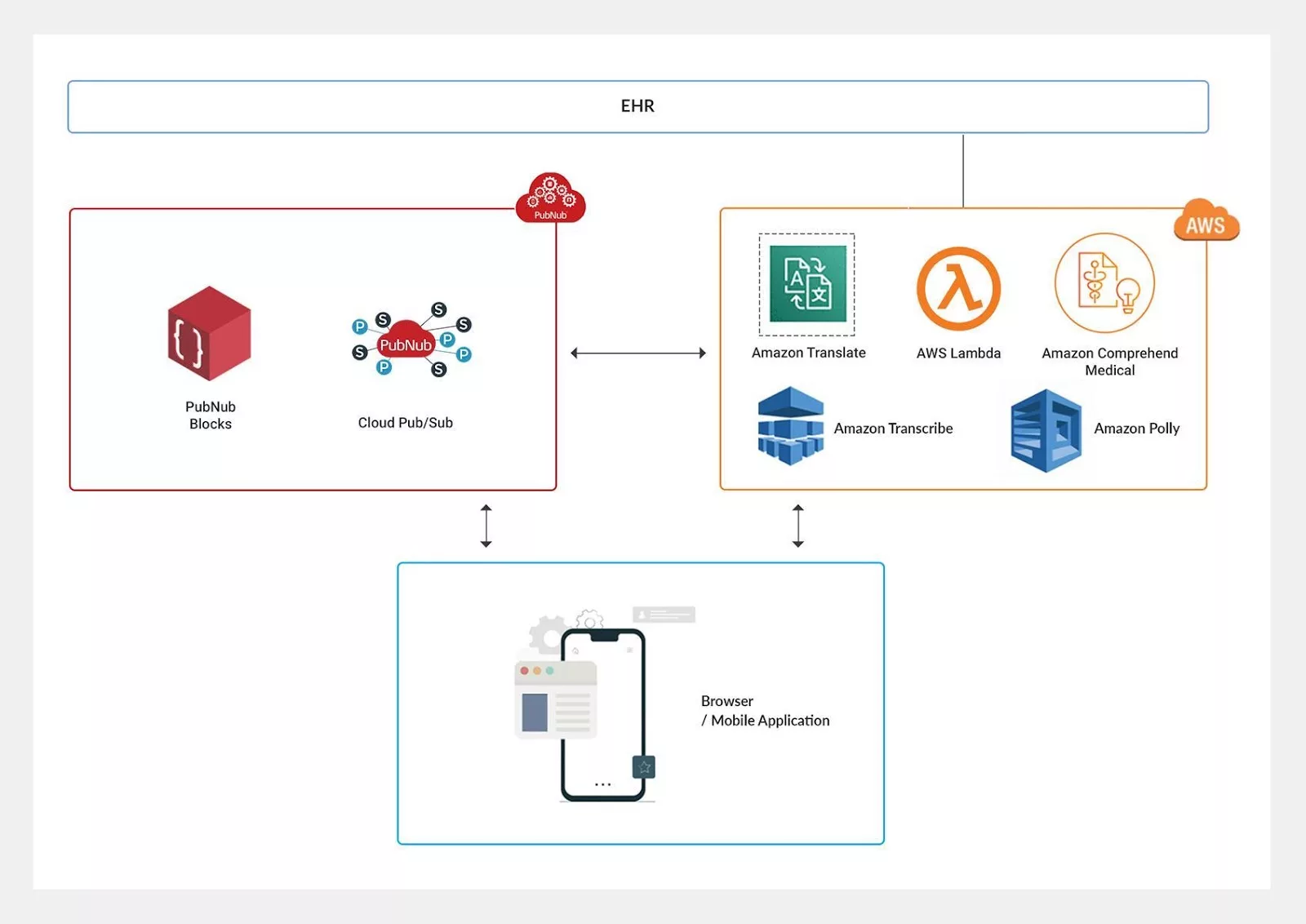Click the orange AWS Lambda icon
The width and height of the screenshot is (1306, 924).
tap(958, 289)
